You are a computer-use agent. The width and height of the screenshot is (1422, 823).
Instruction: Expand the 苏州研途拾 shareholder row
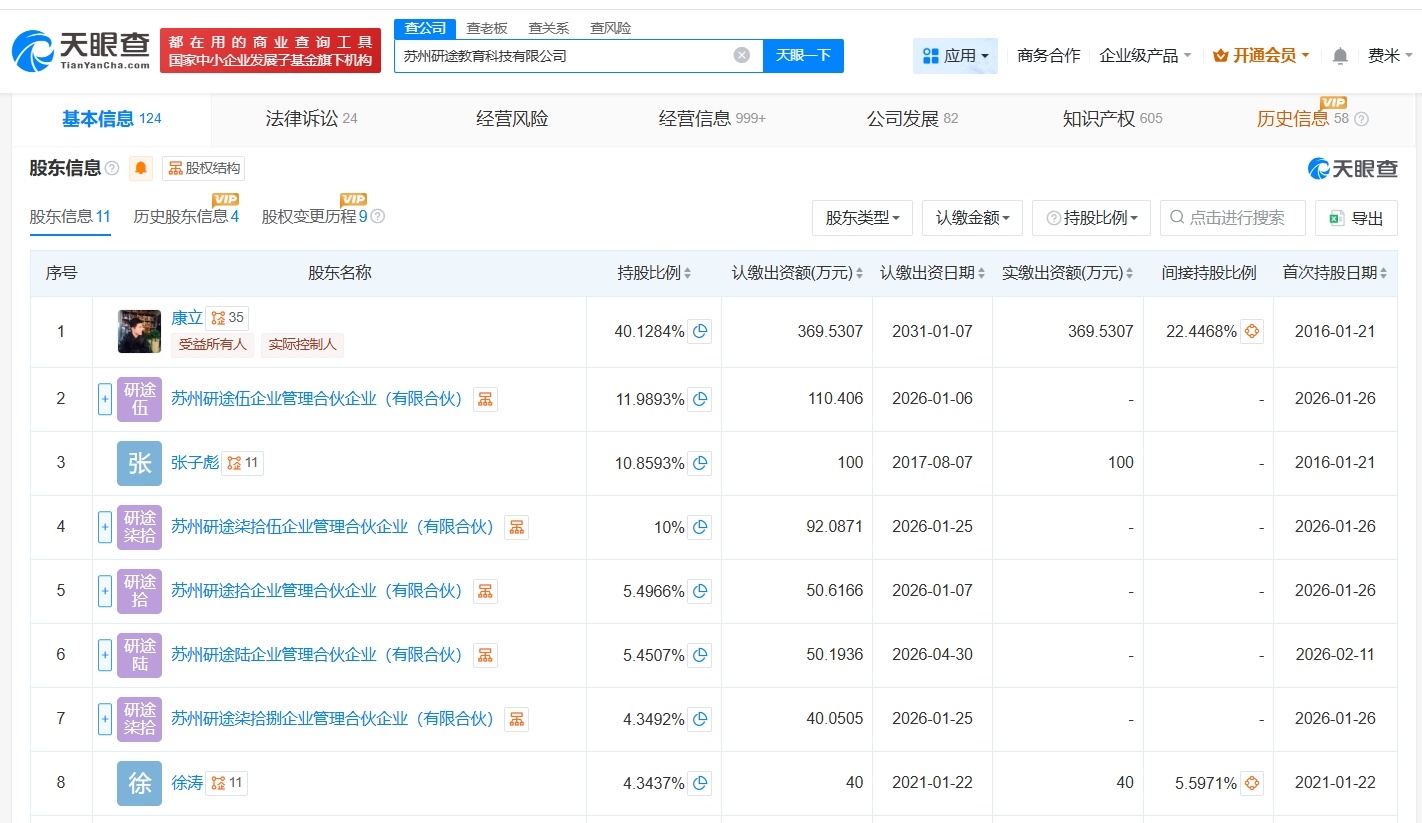click(x=105, y=591)
